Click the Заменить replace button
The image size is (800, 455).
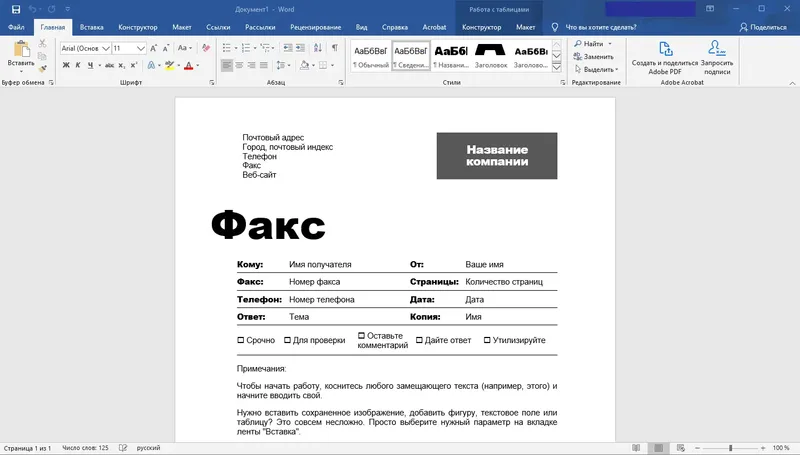click(x=593, y=57)
